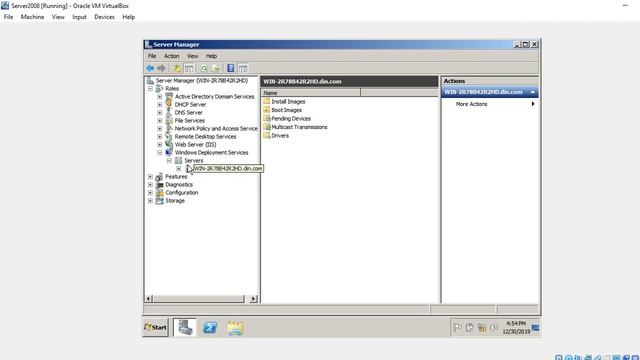
Task: Select the Roles tree item
Action: (x=172, y=89)
